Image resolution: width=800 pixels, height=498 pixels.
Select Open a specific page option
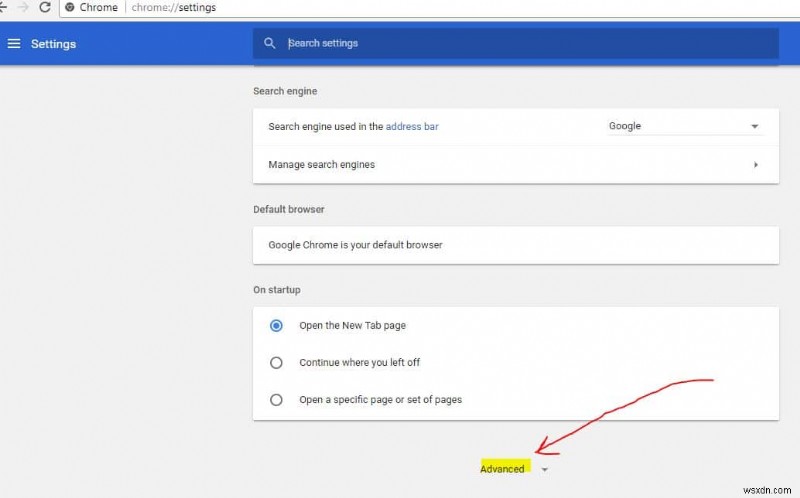pyautogui.click(x=276, y=400)
